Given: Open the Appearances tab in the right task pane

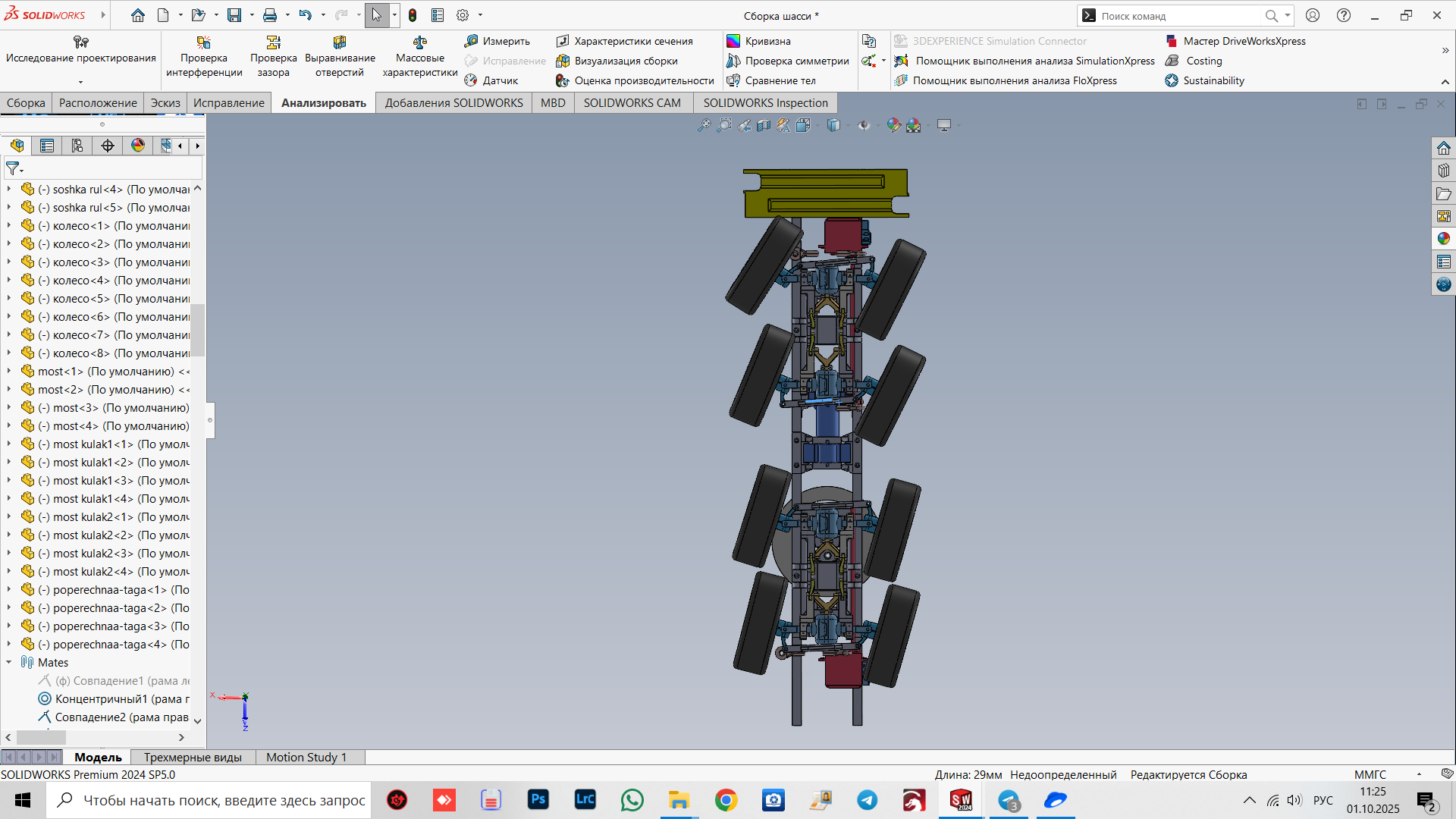Looking at the screenshot, I should 1443,238.
